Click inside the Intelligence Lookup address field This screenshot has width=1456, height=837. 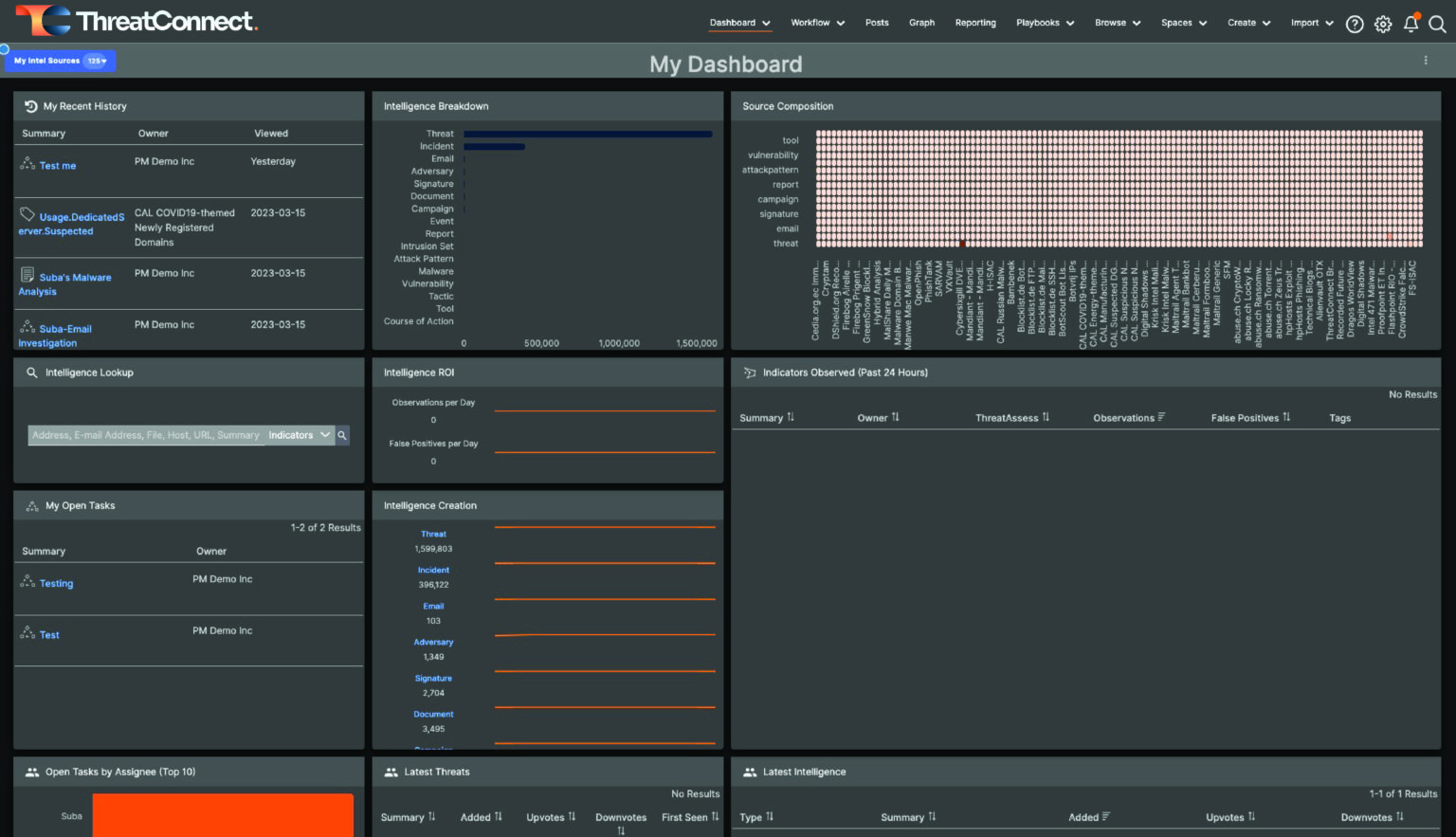142,434
